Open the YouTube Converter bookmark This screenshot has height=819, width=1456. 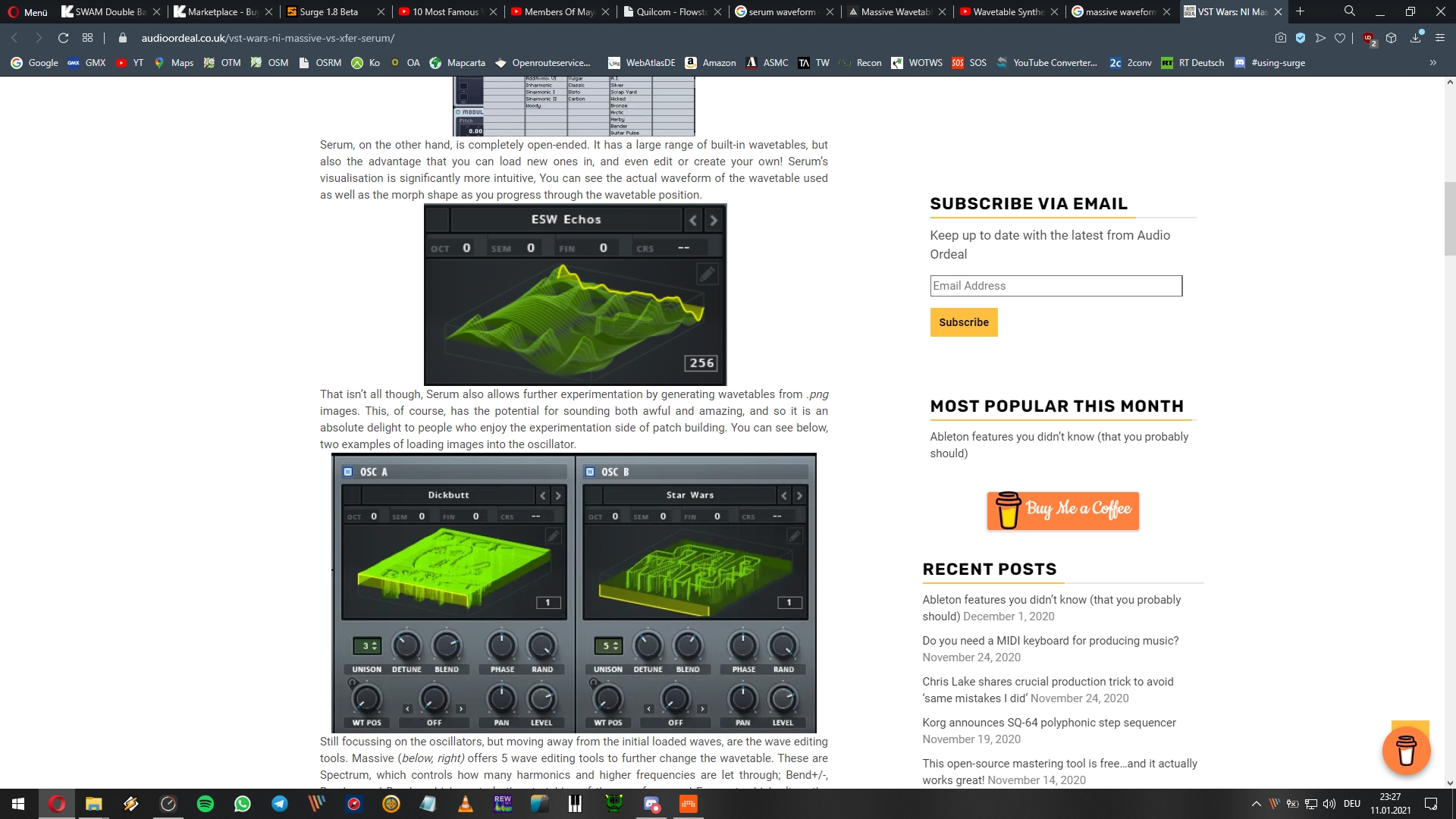coord(1046,63)
